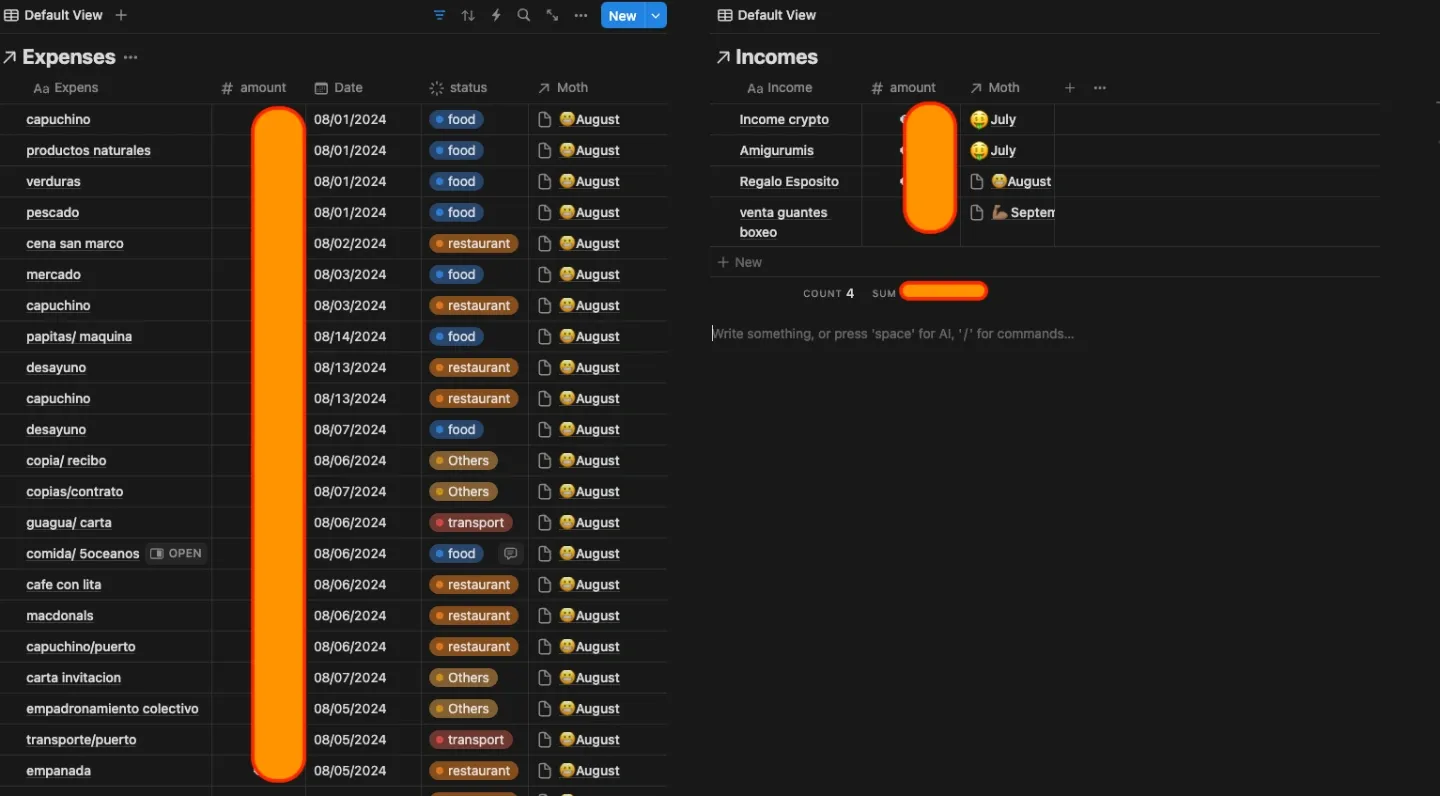
Task: Click the plus icon to add Incomes column
Action: (x=1070, y=88)
